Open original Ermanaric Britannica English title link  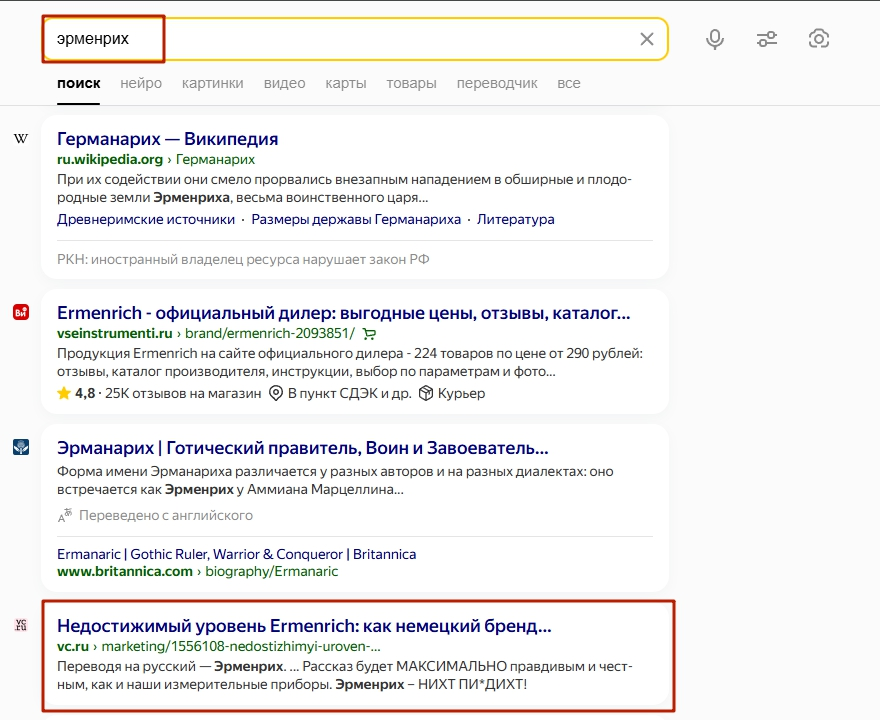pyautogui.click(x=236, y=554)
